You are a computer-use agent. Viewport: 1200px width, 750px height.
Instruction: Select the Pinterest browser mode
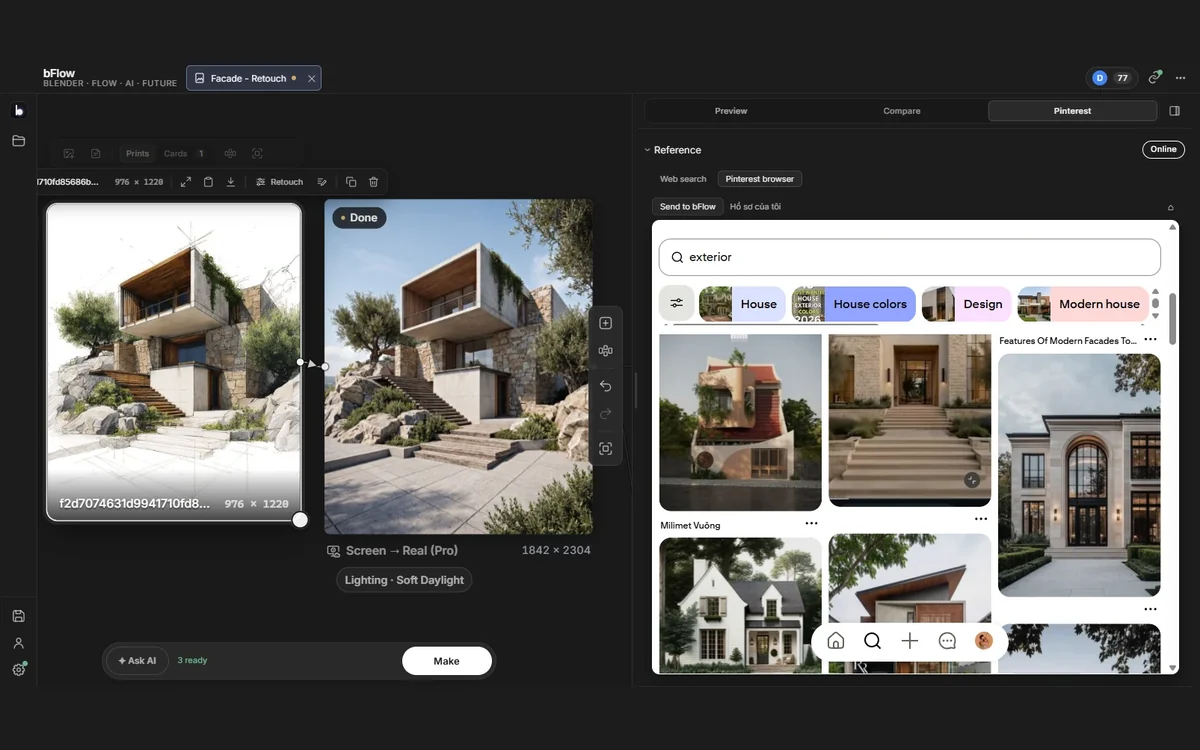coord(760,179)
